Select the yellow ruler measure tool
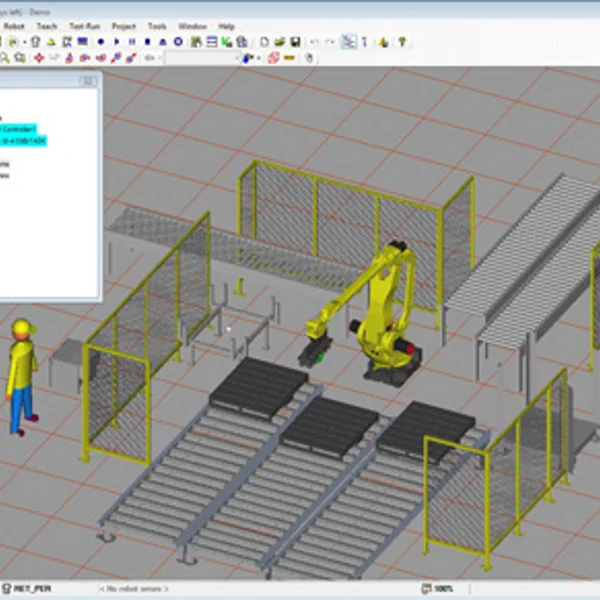600x600 pixels. pyautogui.click(x=289, y=58)
